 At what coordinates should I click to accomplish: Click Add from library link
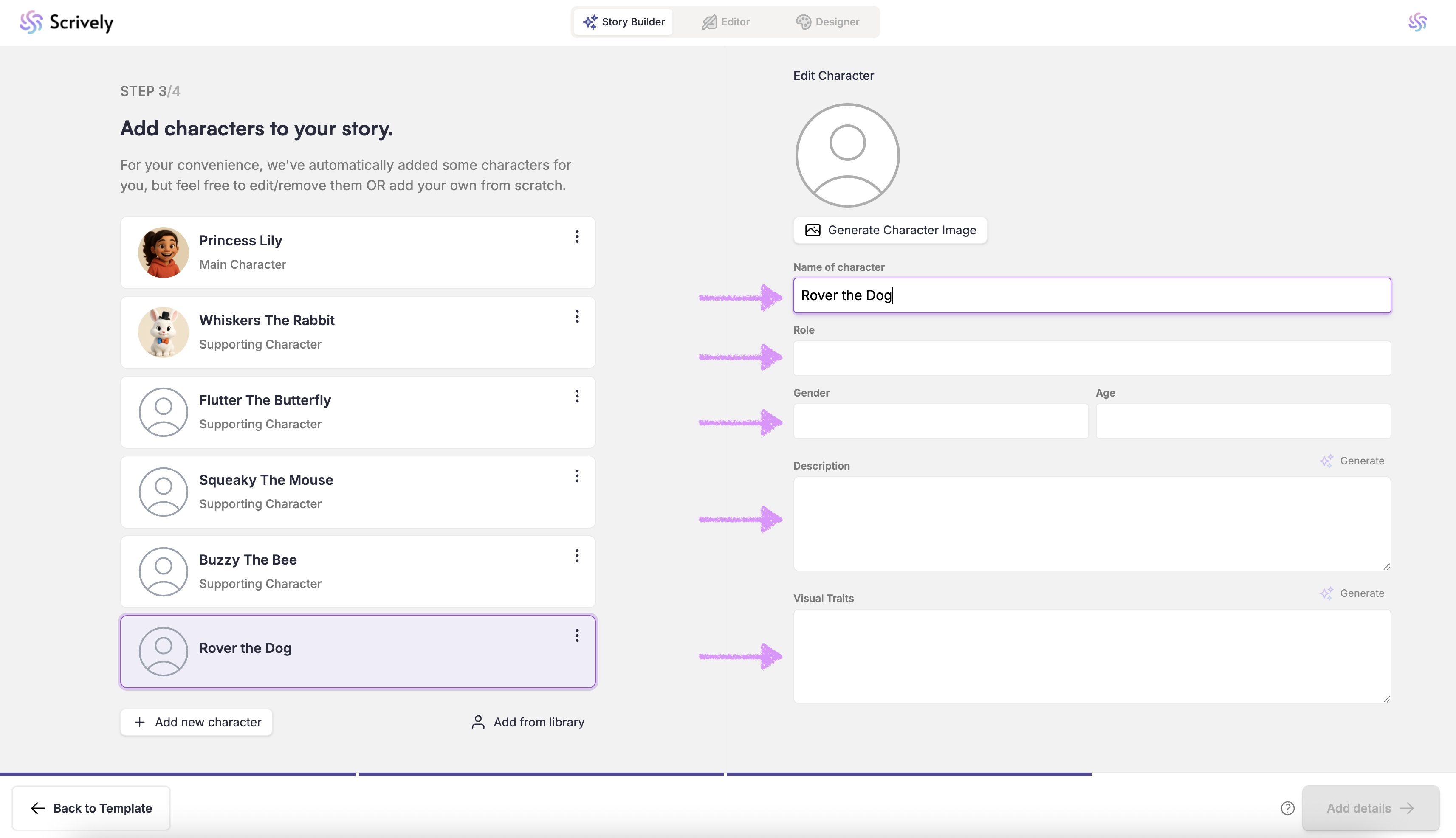(528, 722)
